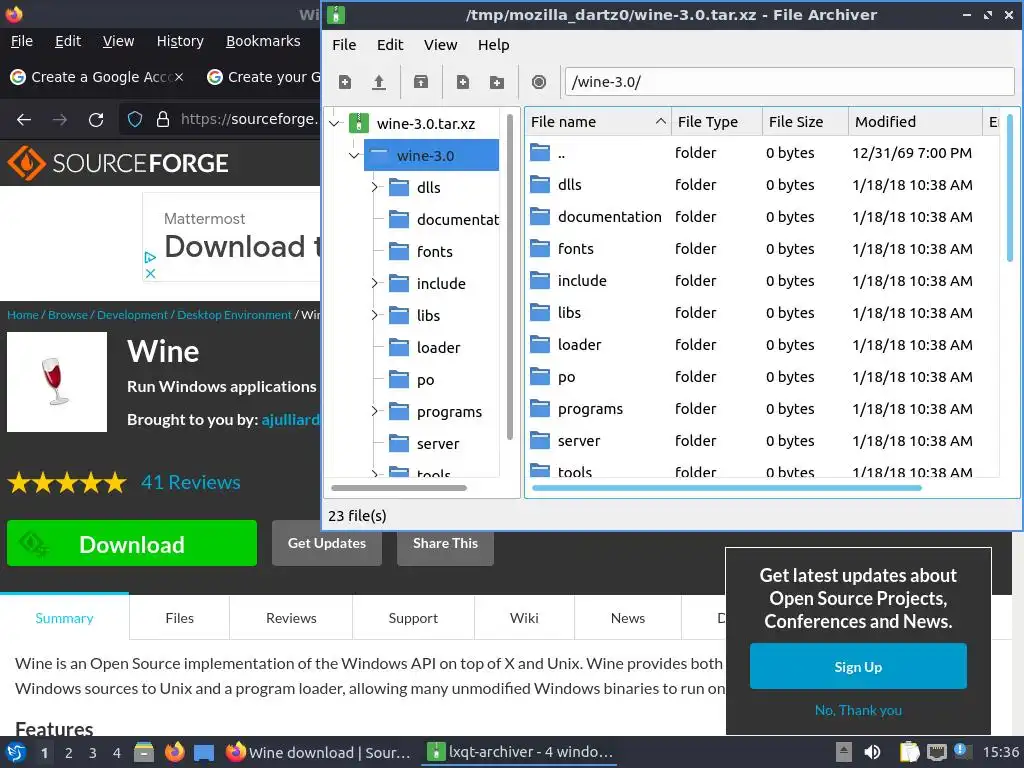Click the /wine-3.0/ path field

tap(790, 82)
